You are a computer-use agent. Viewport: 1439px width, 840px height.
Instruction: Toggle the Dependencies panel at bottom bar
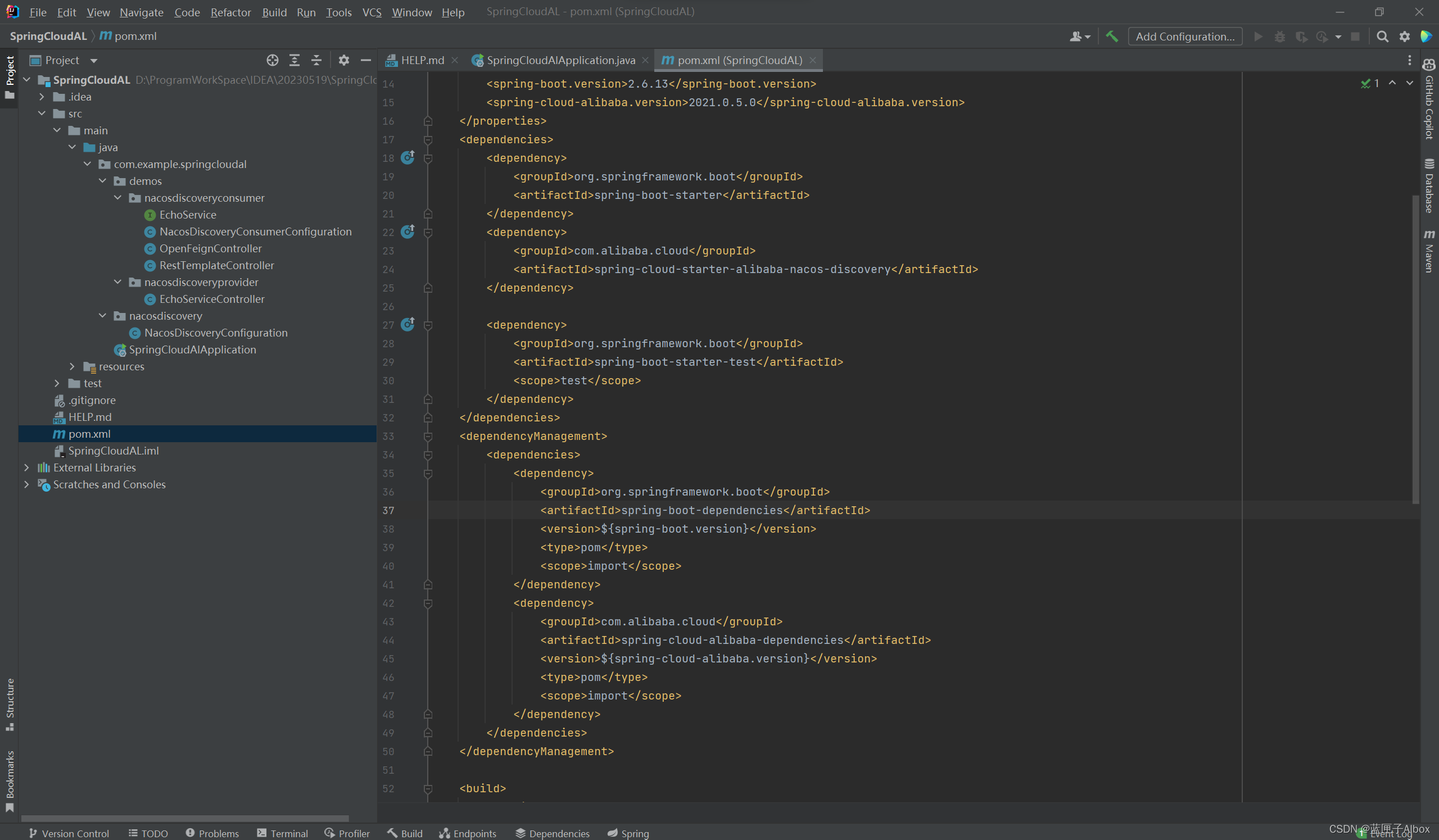click(x=555, y=832)
